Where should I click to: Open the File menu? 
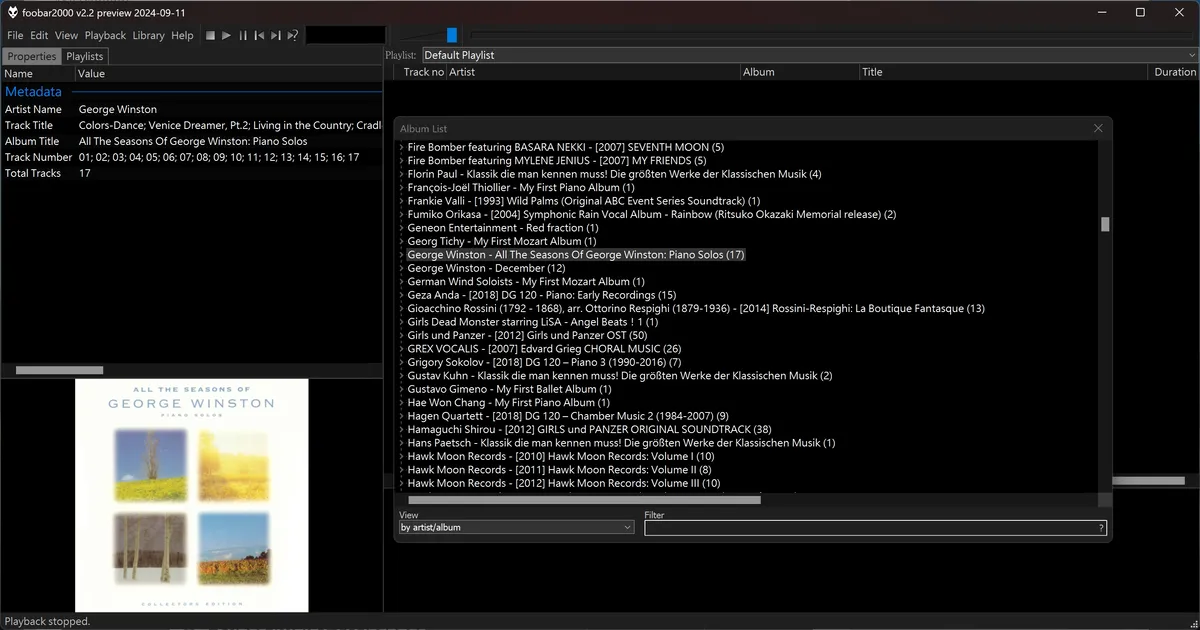pos(15,35)
